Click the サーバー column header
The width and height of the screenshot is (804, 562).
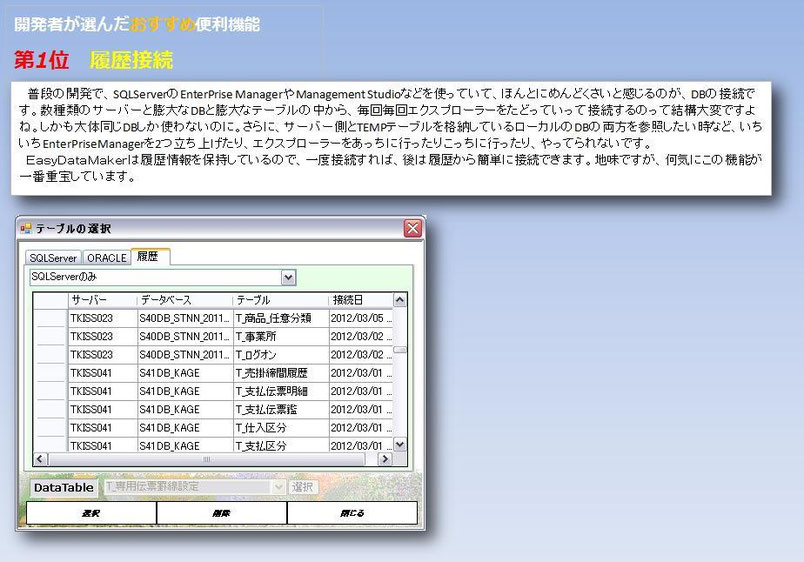point(103,300)
